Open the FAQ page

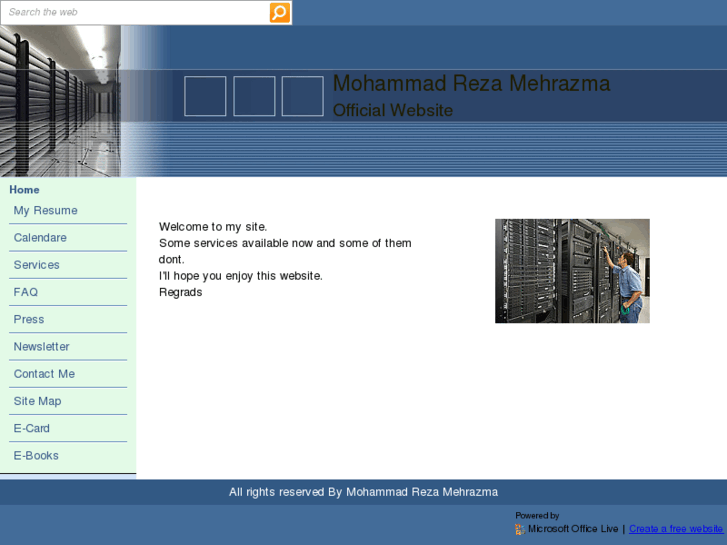point(26,292)
